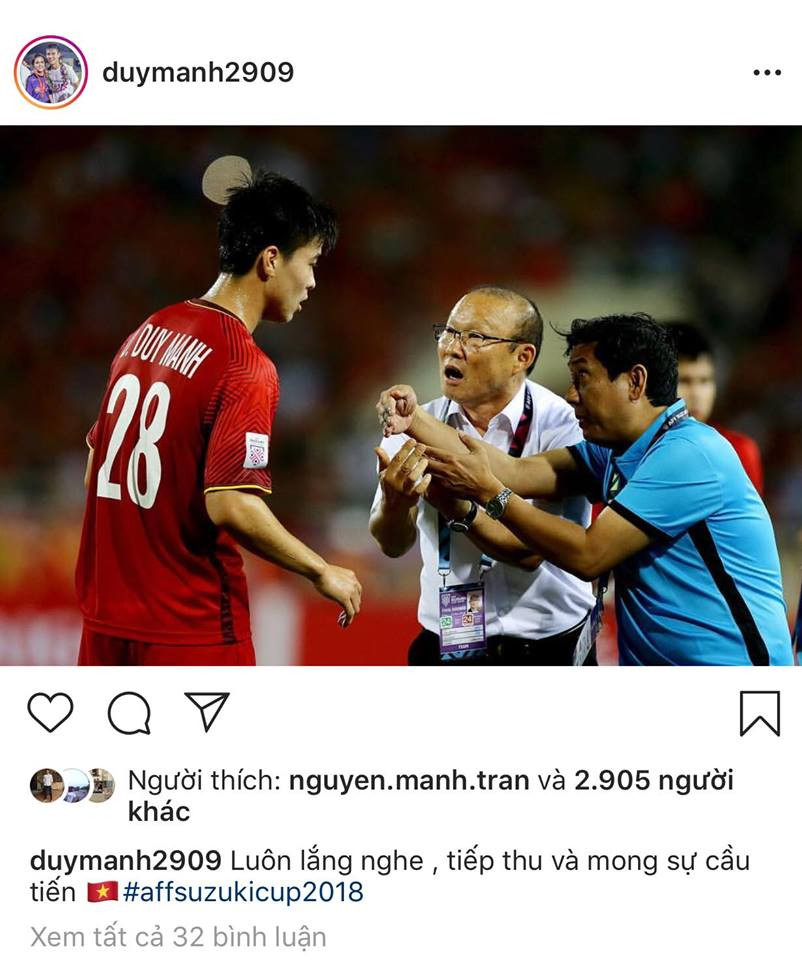Open comments via speech bubble icon
Viewport: 802px width, 960px height.
pyautogui.click(x=129, y=713)
